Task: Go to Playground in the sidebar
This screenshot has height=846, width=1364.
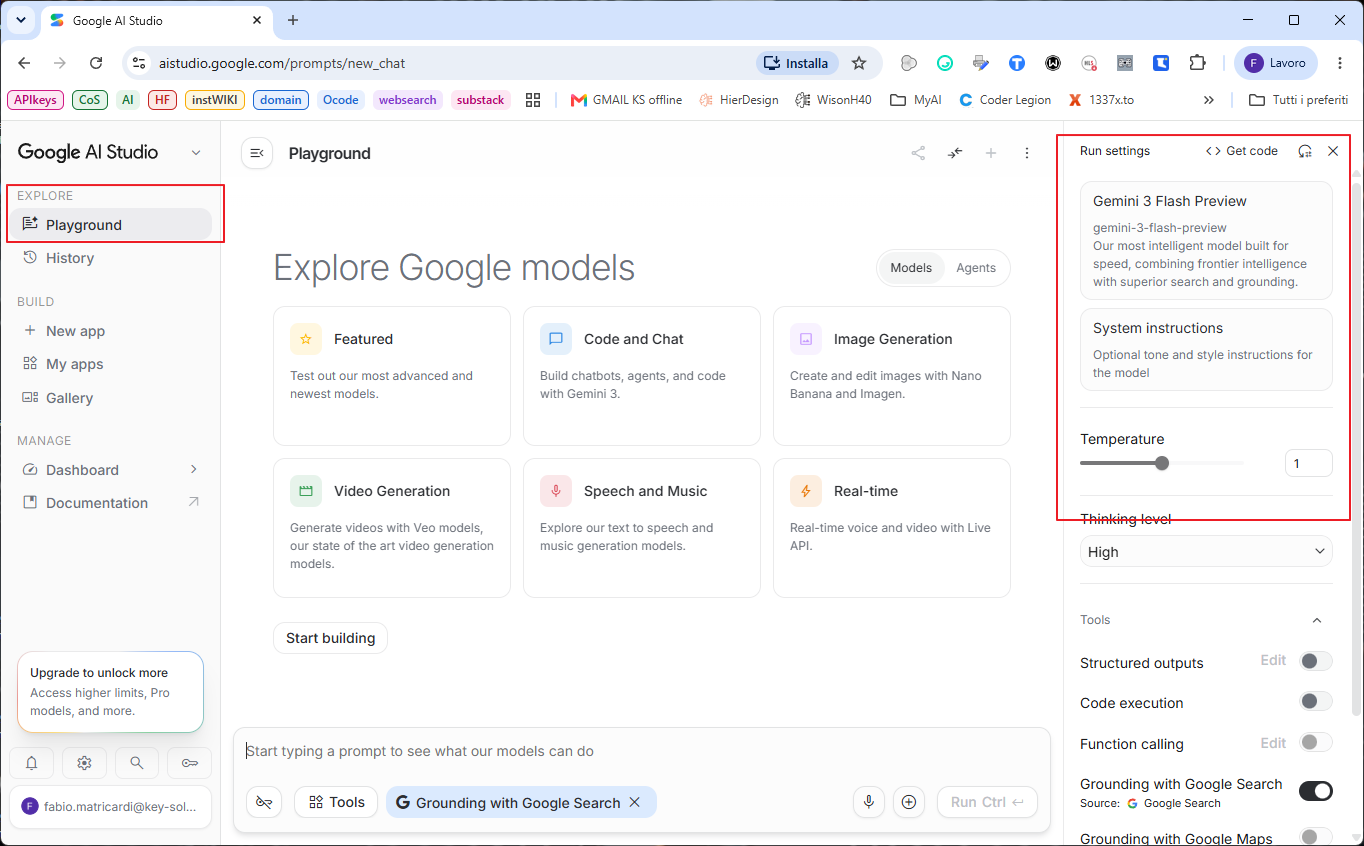Action: click(x=110, y=225)
